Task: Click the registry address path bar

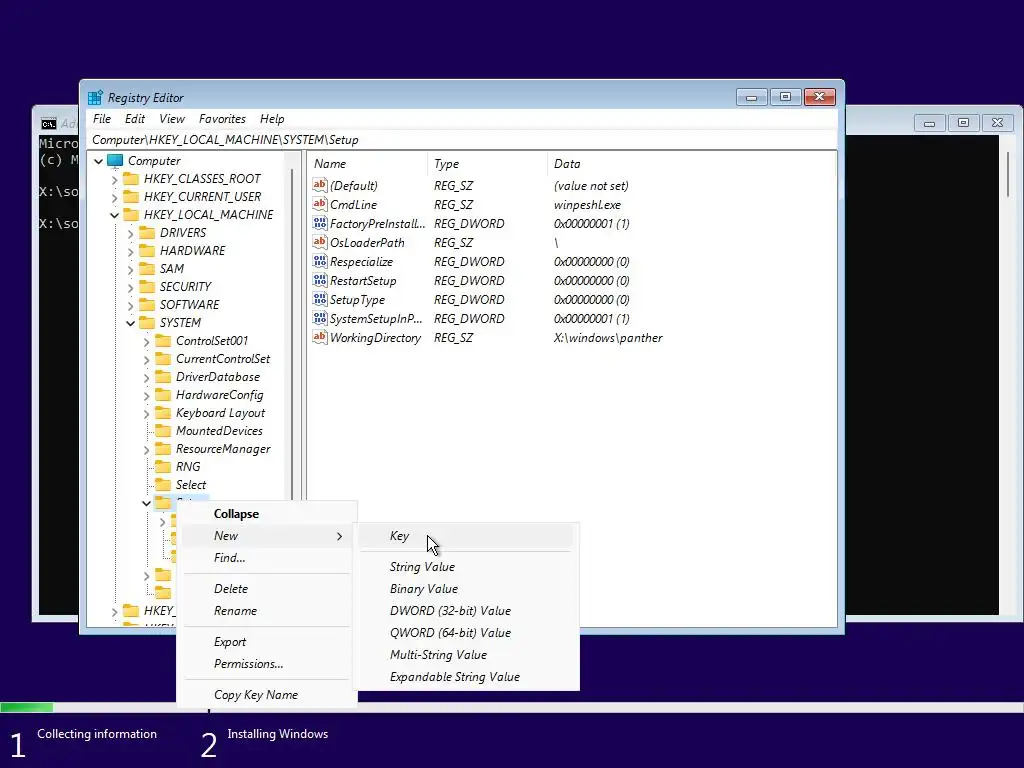Action: 462,140
